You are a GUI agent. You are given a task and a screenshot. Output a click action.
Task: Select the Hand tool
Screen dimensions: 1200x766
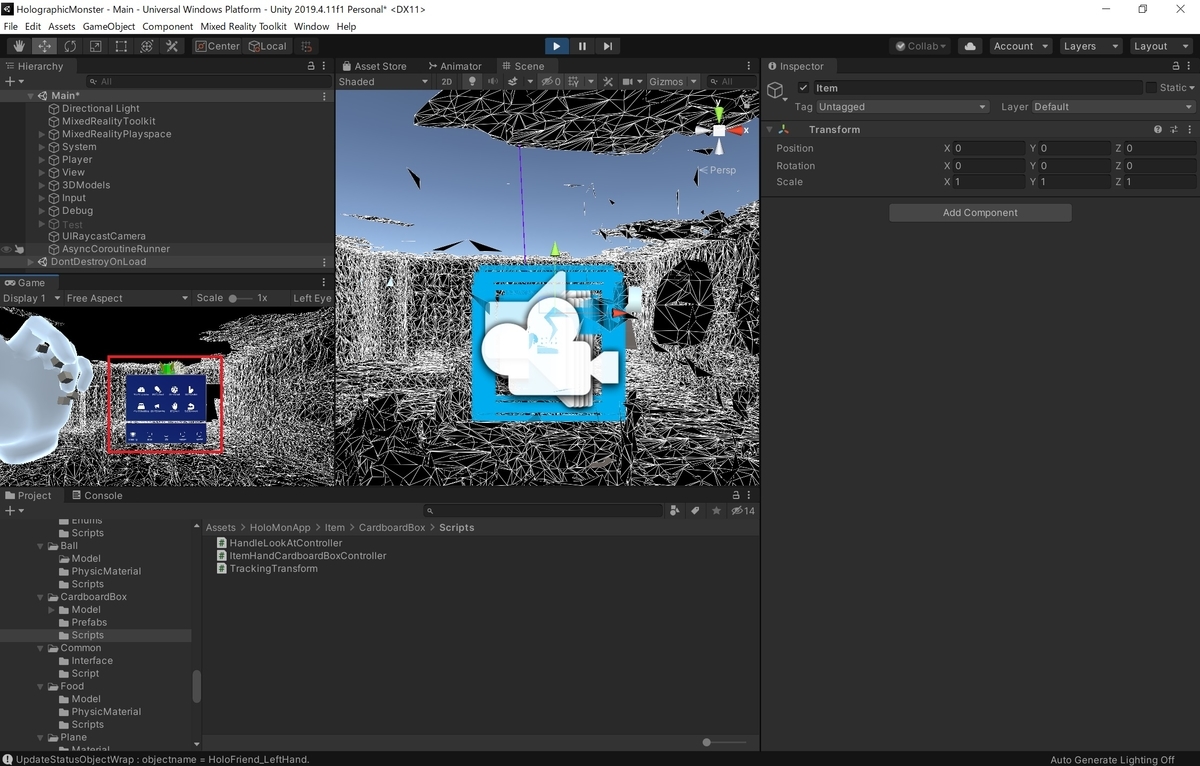click(x=19, y=46)
